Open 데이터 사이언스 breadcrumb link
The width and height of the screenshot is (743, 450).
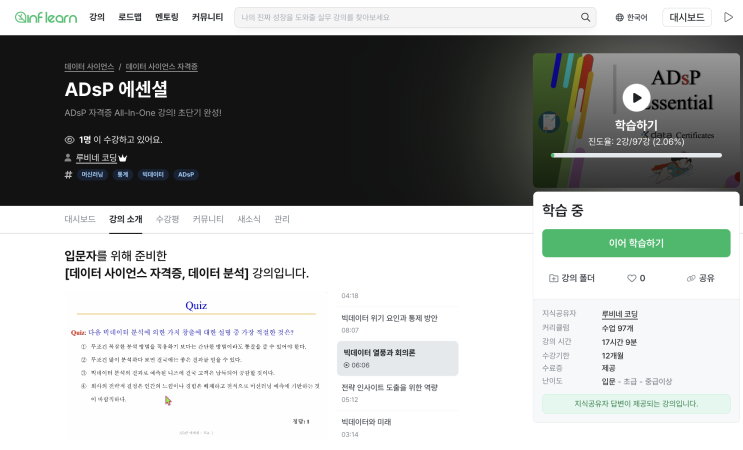[89, 67]
